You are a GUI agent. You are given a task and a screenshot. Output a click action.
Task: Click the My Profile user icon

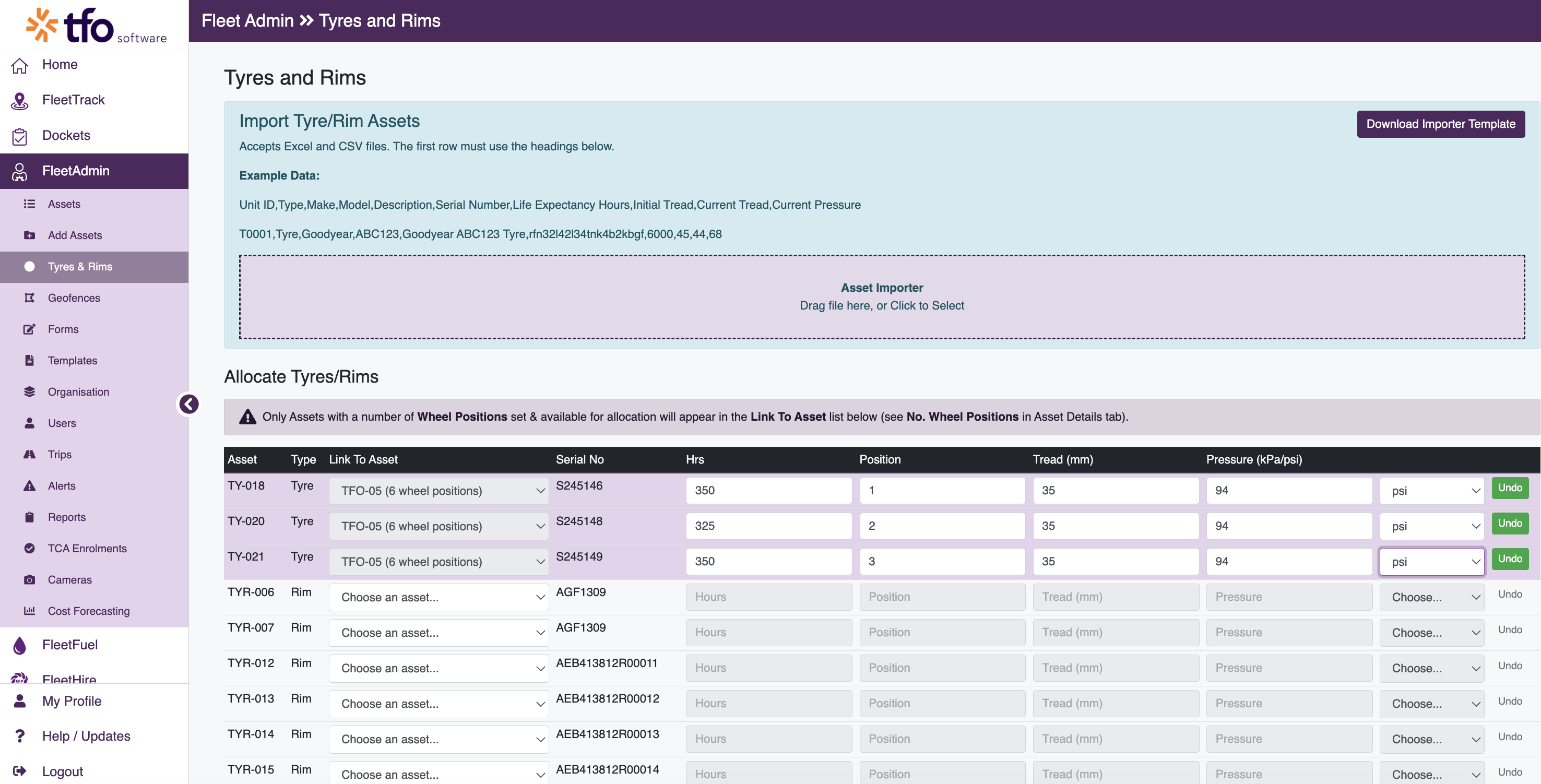tap(20, 701)
